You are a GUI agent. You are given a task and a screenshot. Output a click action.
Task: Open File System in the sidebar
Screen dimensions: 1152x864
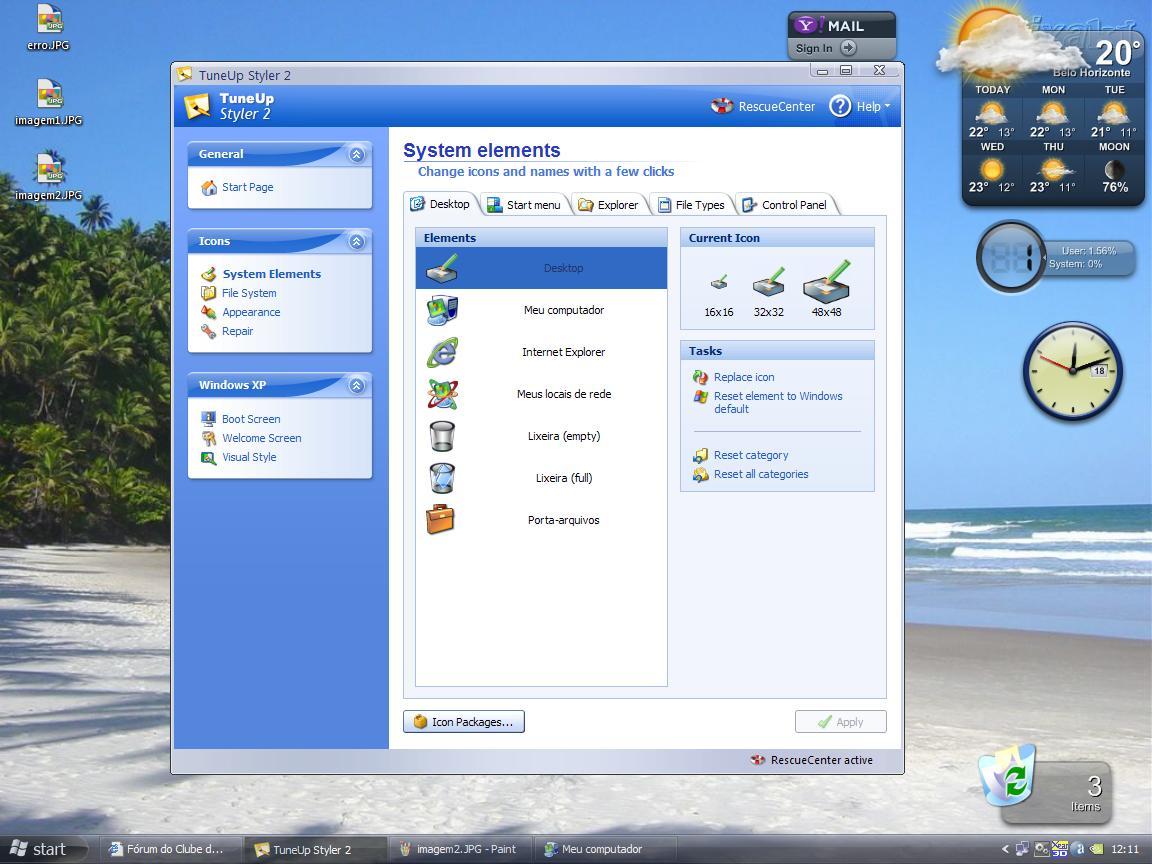249,293
